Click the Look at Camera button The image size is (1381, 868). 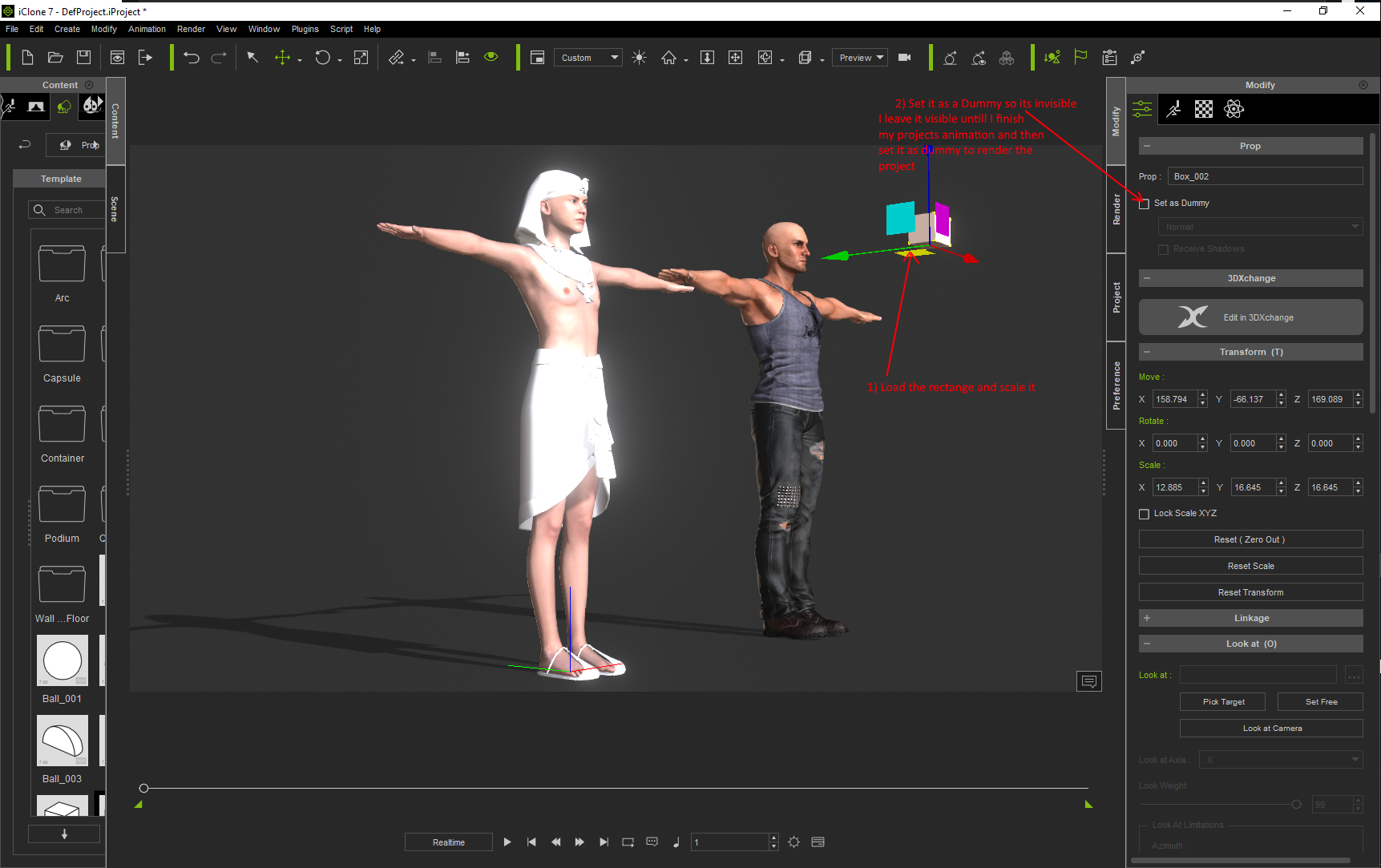(1271, 728)
